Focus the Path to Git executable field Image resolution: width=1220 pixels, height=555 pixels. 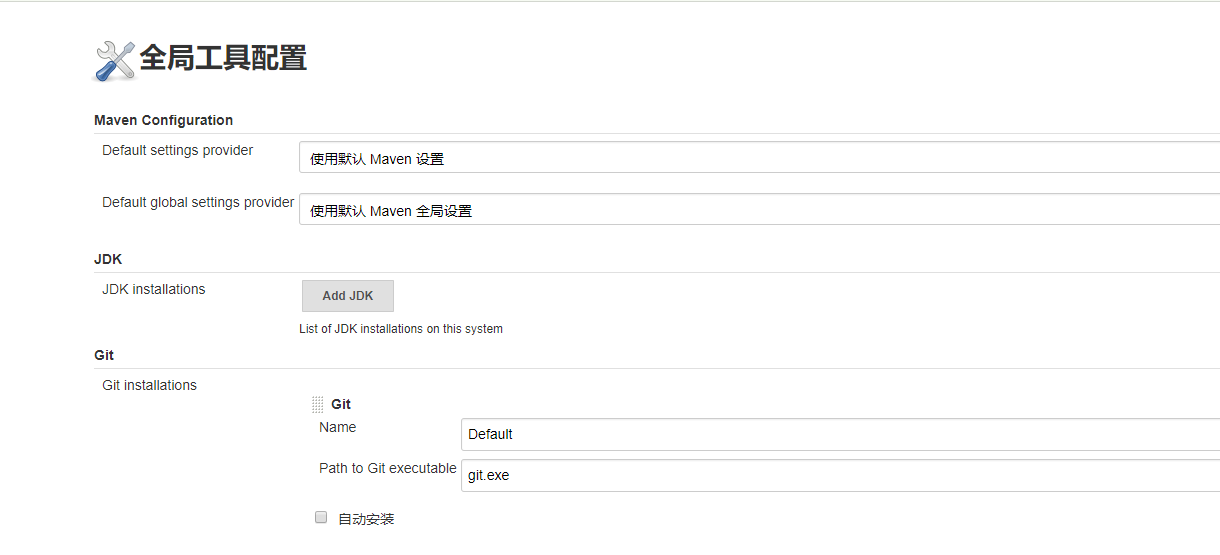pyautogui.click(x=840, y=475)
